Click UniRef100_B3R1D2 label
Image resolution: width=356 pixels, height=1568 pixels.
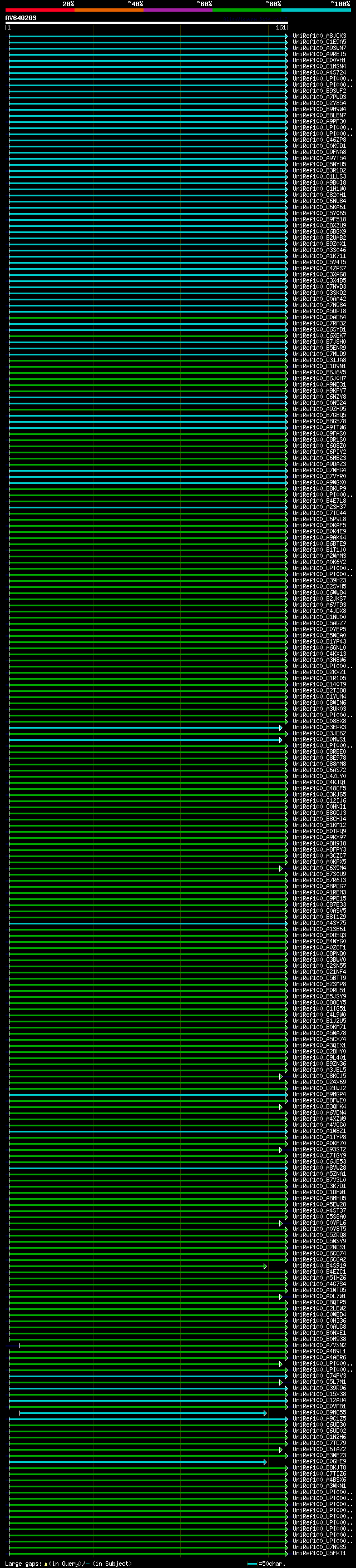coord(319,170)
